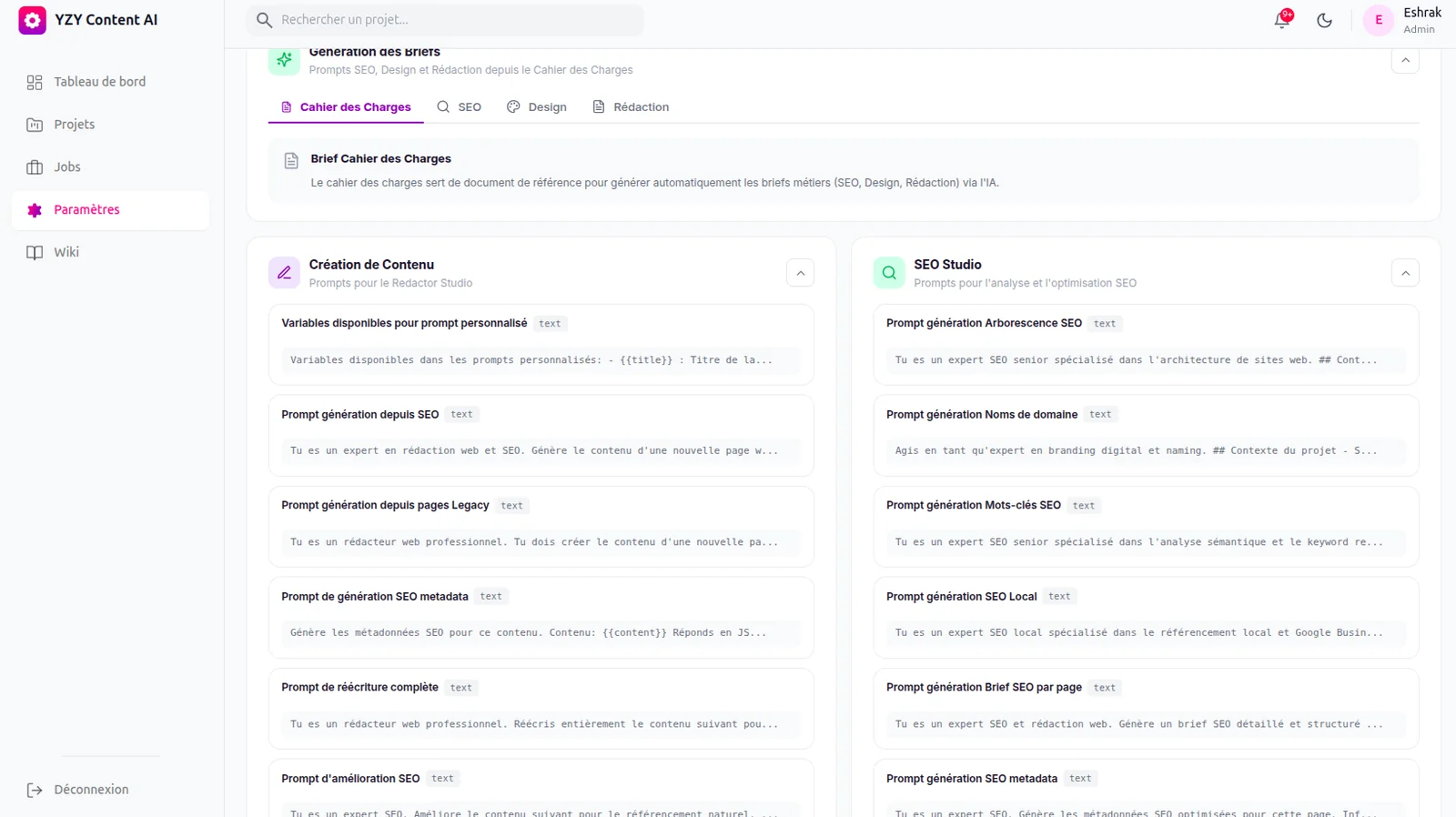Click the Création de Contenu pencil icon
The width and height of the screenshot is (1456, 817).
284,273
